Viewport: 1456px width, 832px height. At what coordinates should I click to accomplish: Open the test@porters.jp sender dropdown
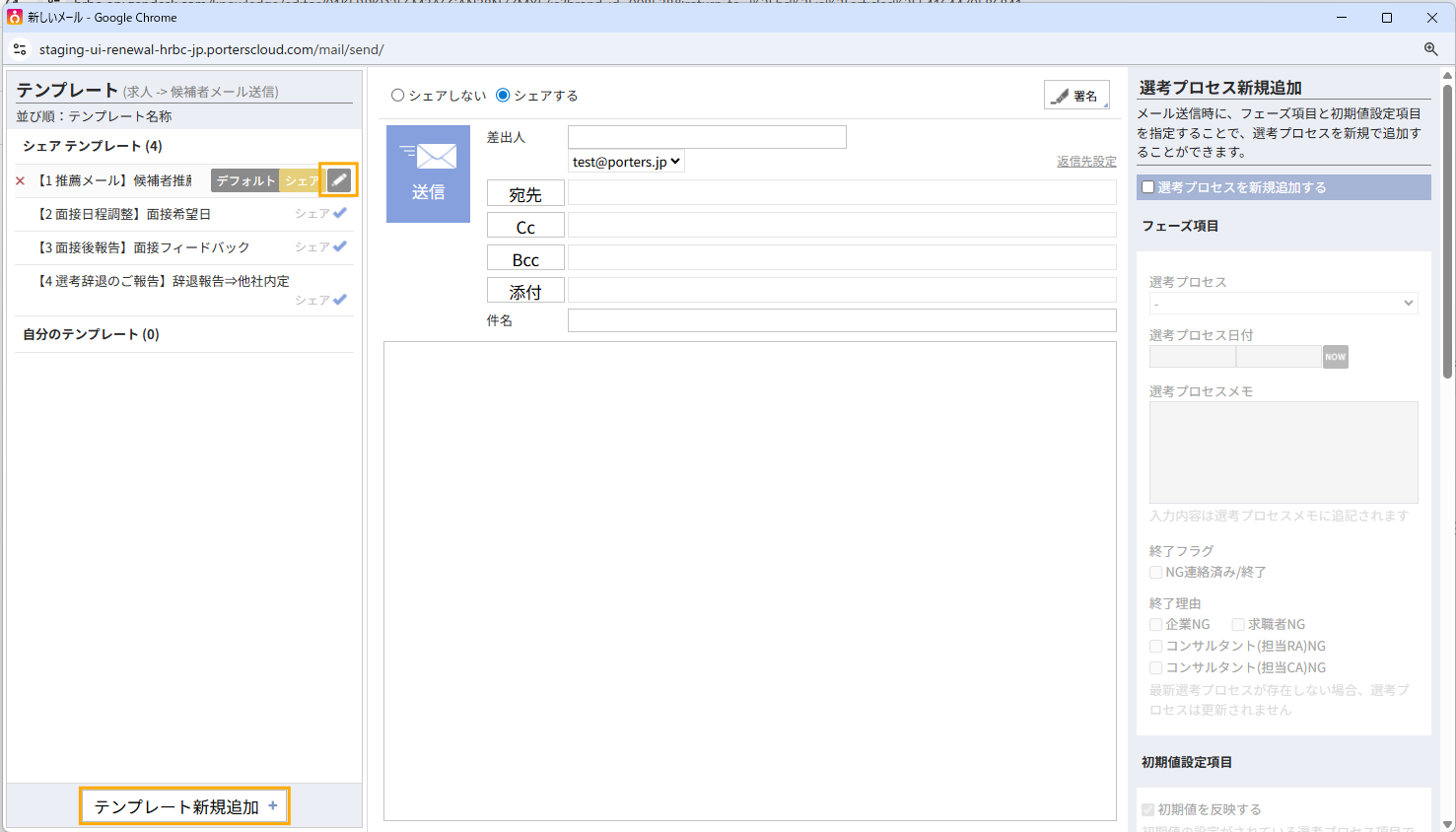(x=626, y=162)
